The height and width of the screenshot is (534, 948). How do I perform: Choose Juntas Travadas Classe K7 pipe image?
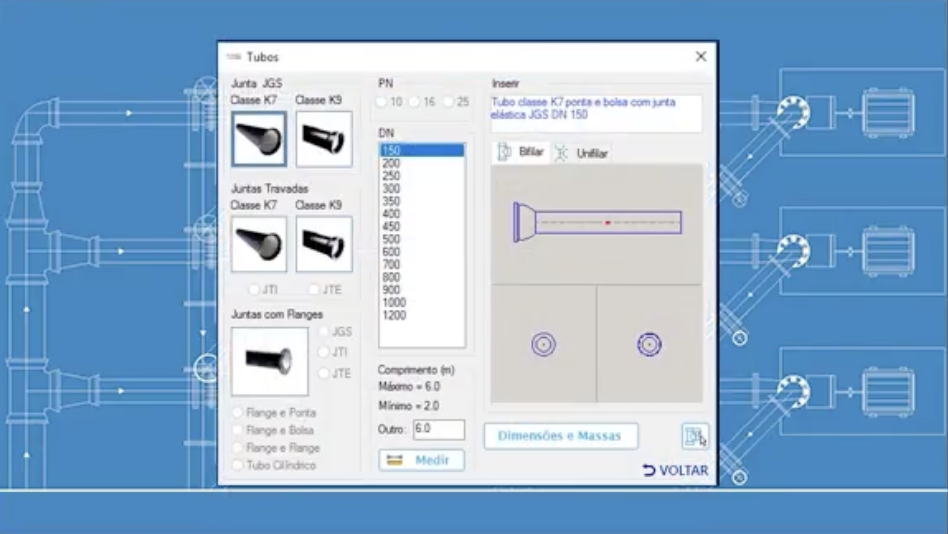[x=259, y=244]
